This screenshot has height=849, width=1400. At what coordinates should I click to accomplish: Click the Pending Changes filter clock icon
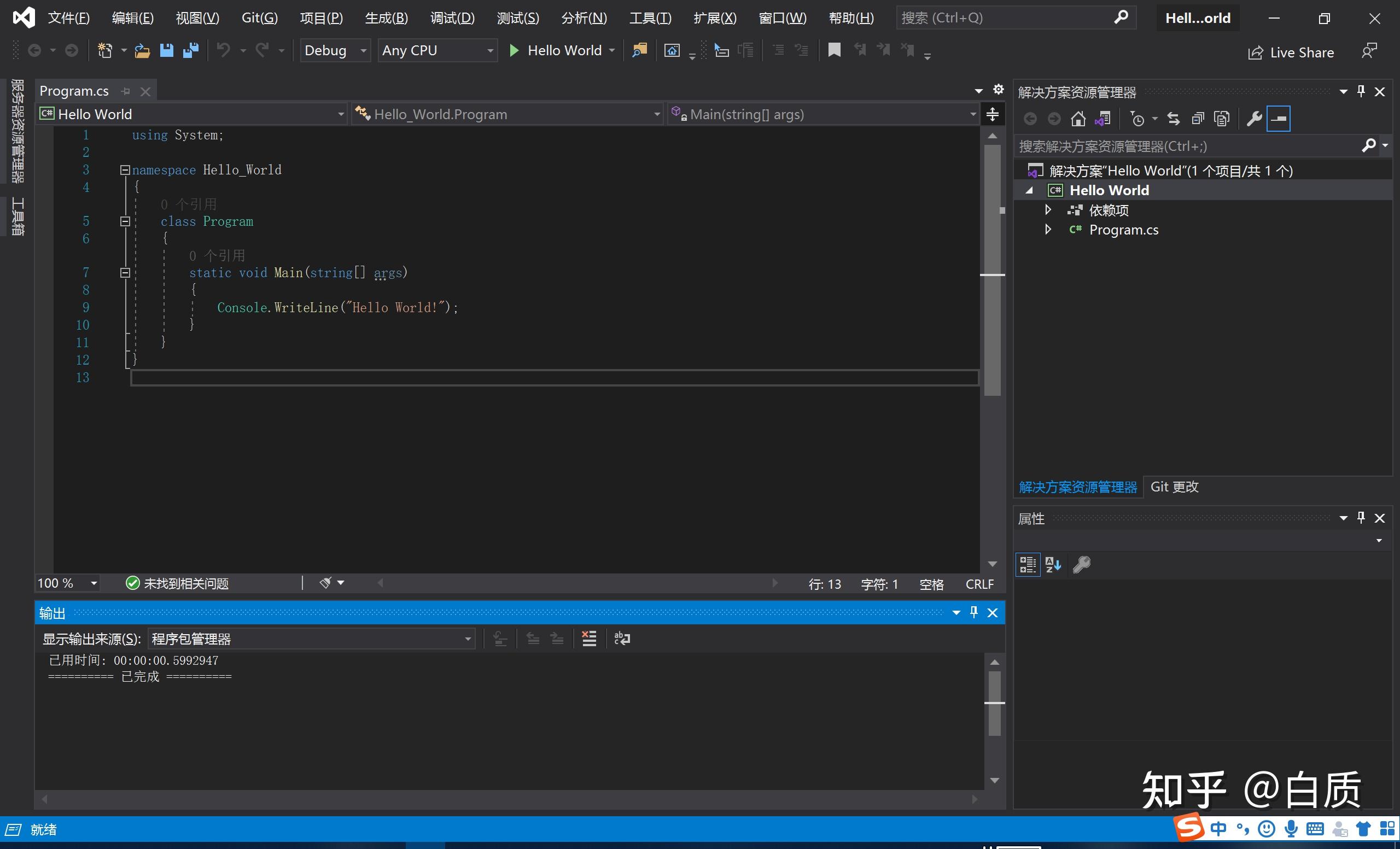click(1137, 119)
